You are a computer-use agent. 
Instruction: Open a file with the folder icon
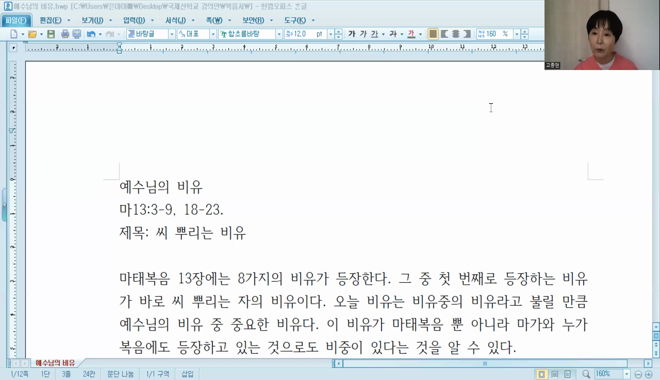(32, 34)
